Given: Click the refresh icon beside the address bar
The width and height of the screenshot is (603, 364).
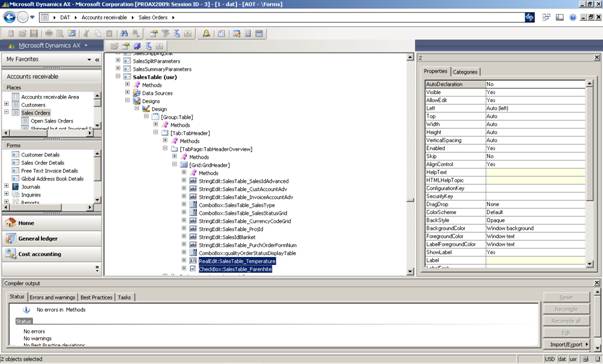Looking at the screenshot, I should (x=530, y=17).
